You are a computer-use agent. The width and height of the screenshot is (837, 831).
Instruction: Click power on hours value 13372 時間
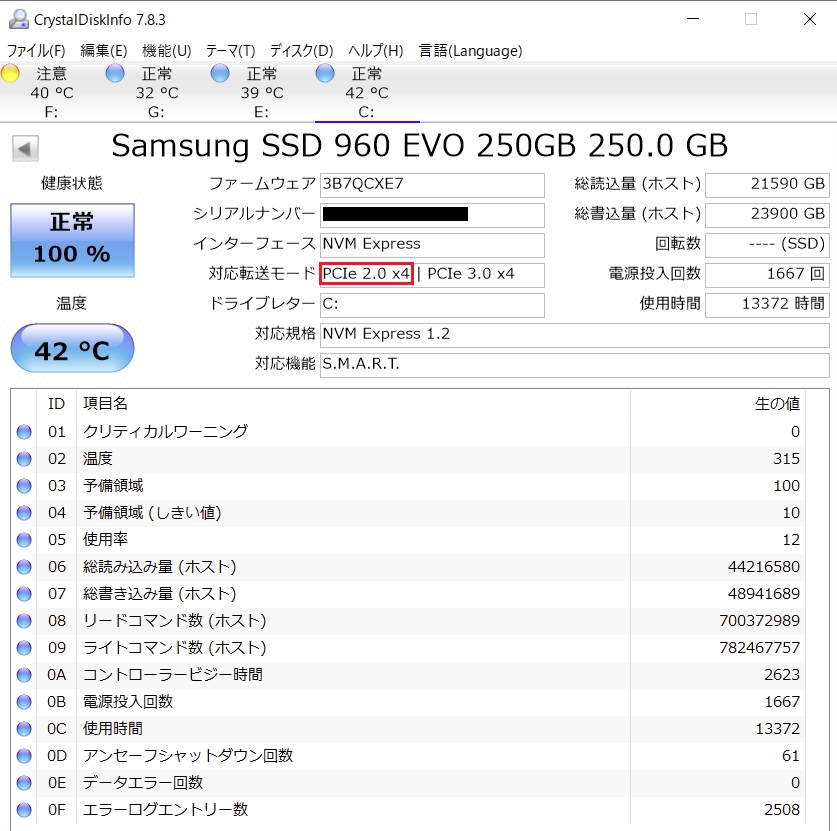(767, 305)
